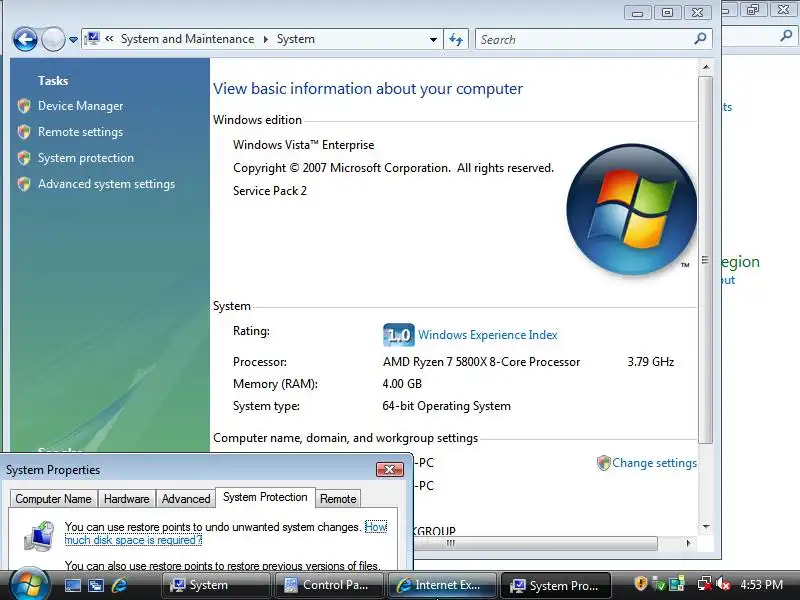
Task: Click the restore point computer icon
Action: [40, 536]
